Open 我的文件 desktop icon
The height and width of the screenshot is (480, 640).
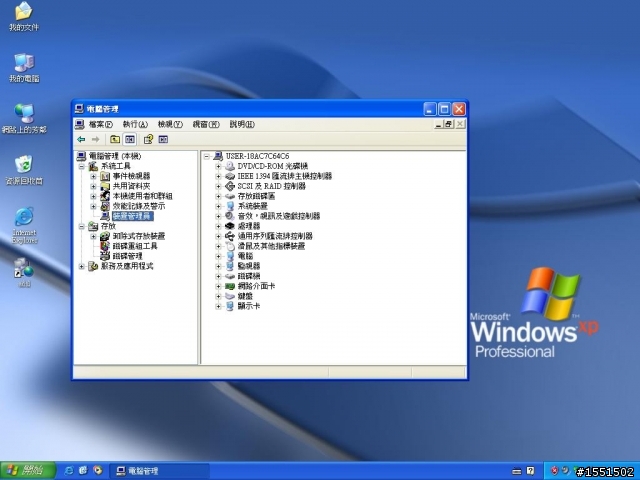tap(24, 17)
